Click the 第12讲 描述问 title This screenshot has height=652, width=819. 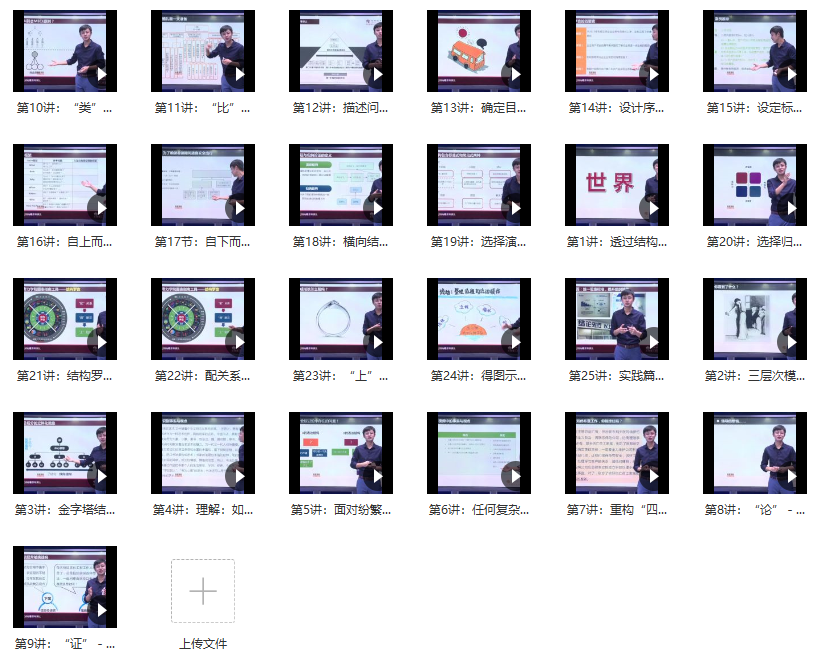(x=341, y=108)
